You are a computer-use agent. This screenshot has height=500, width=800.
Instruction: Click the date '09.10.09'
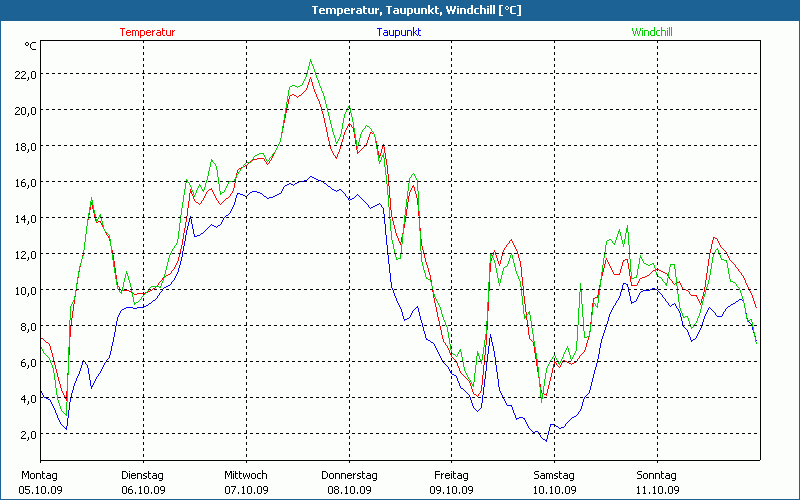(451, 490)
